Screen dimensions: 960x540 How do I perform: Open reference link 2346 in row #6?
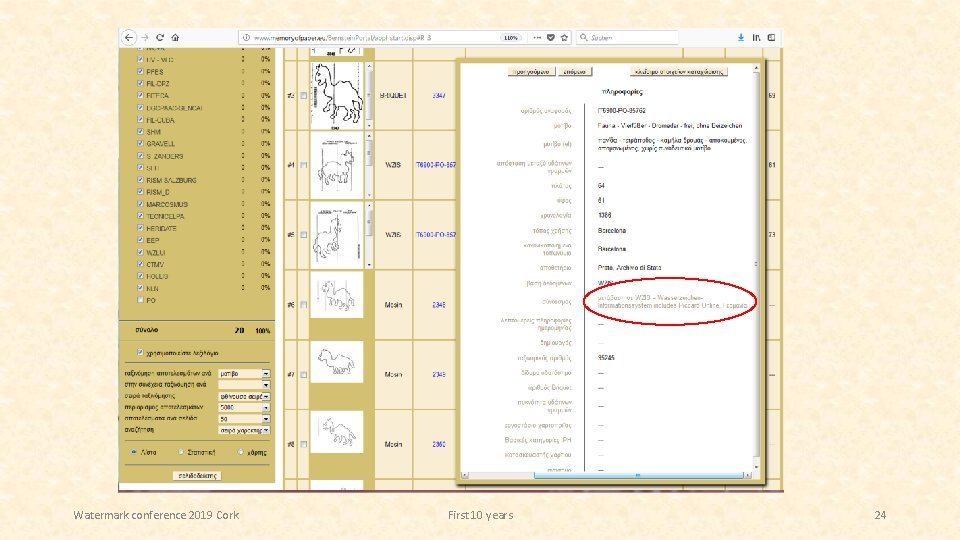(439, 305)
